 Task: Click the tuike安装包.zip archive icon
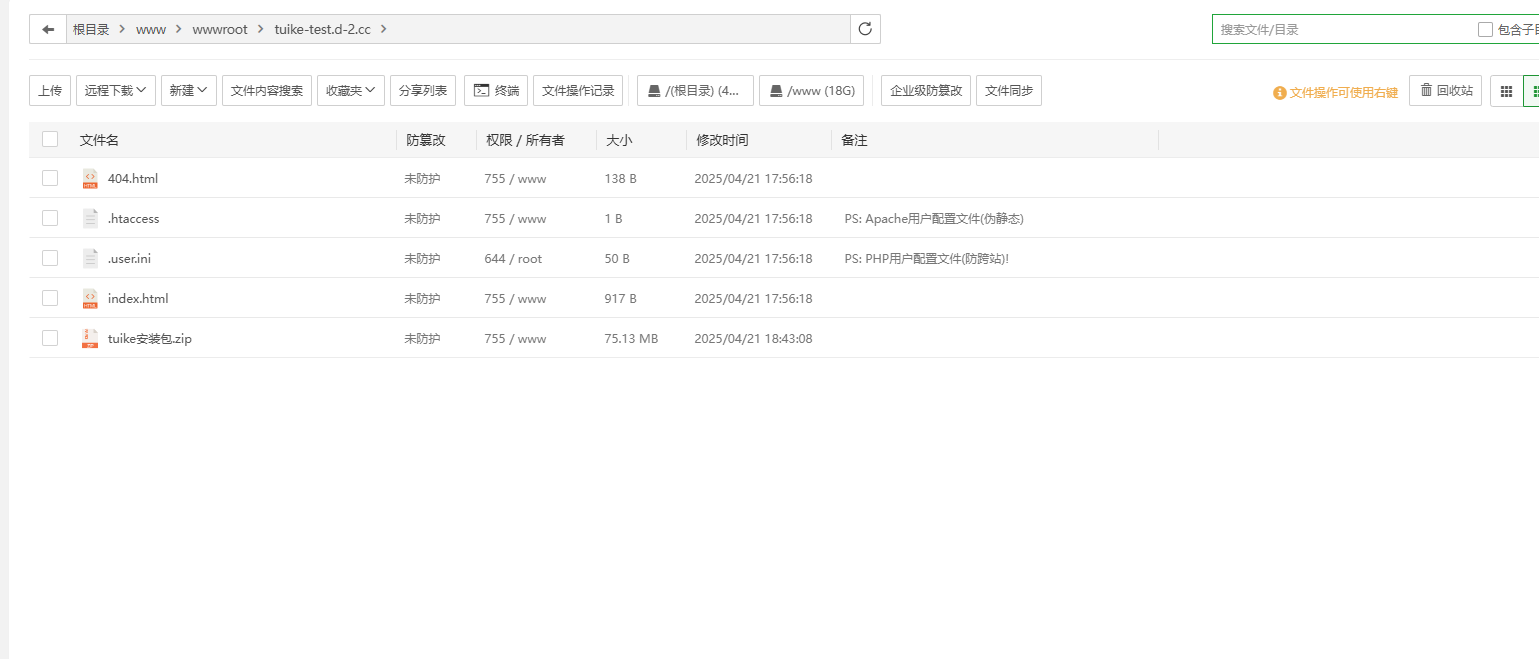click(x=90, y=339)
